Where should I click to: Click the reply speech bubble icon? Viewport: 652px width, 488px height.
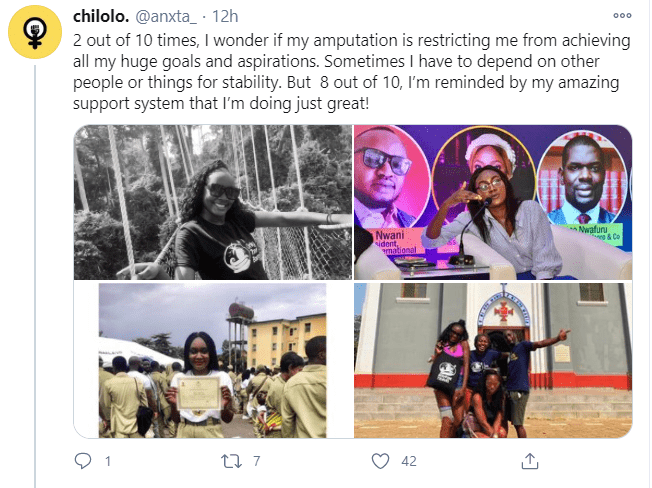click(83, 461)
